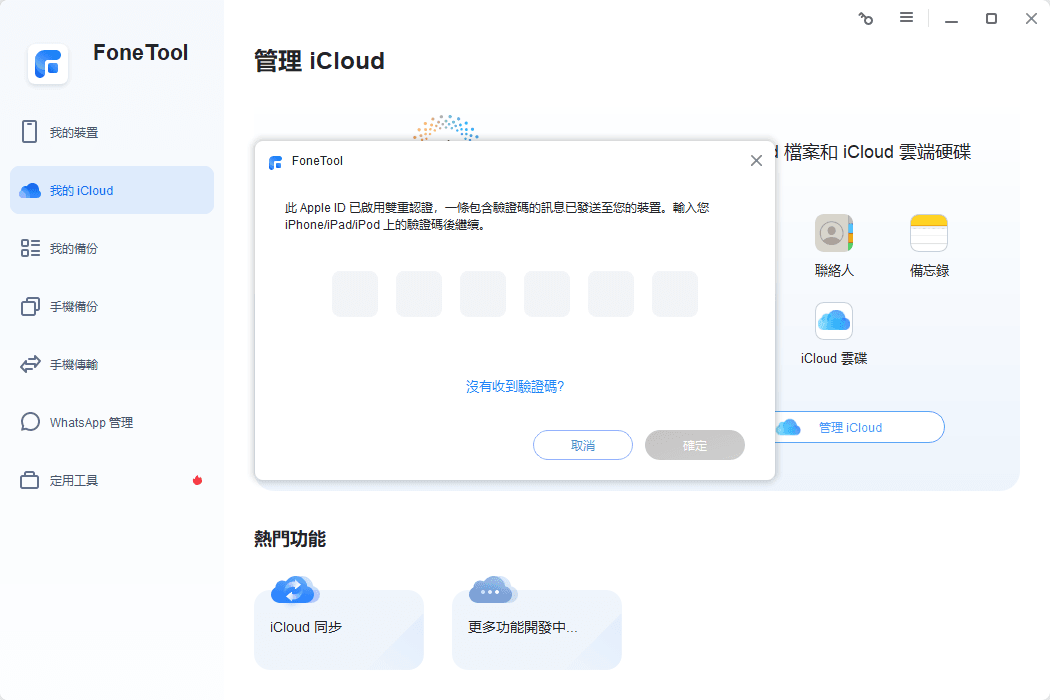Image resolution: width=1050 pixels, height=700 pixels.
Task: Open the Toolbox sidebar item
Action: (x=73, y=480)
